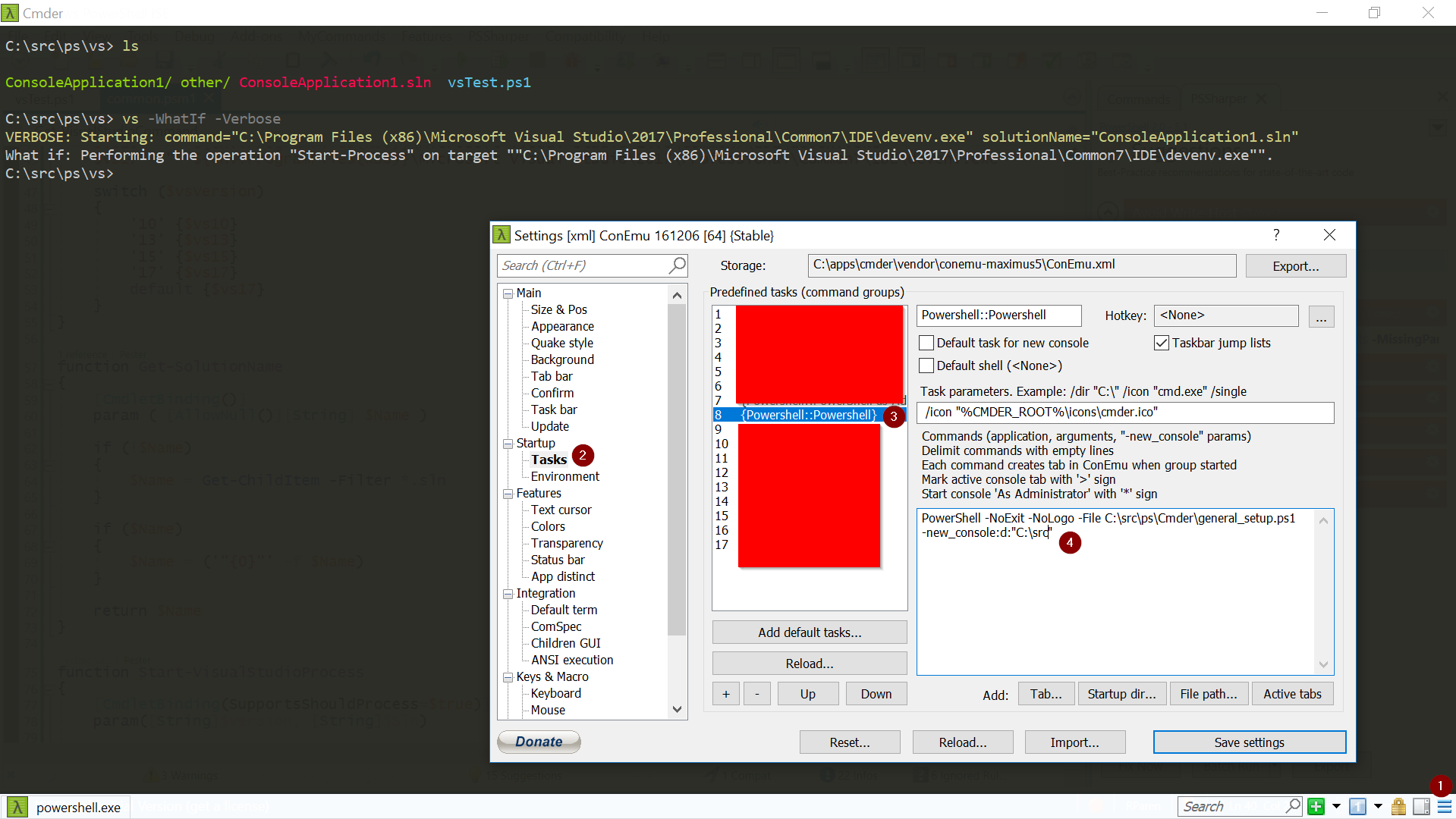The height and width of the screenshot is (819, 1456).
Task: Click the Tab... add button
Action: pyautogui.click(x=1046, y=694)
